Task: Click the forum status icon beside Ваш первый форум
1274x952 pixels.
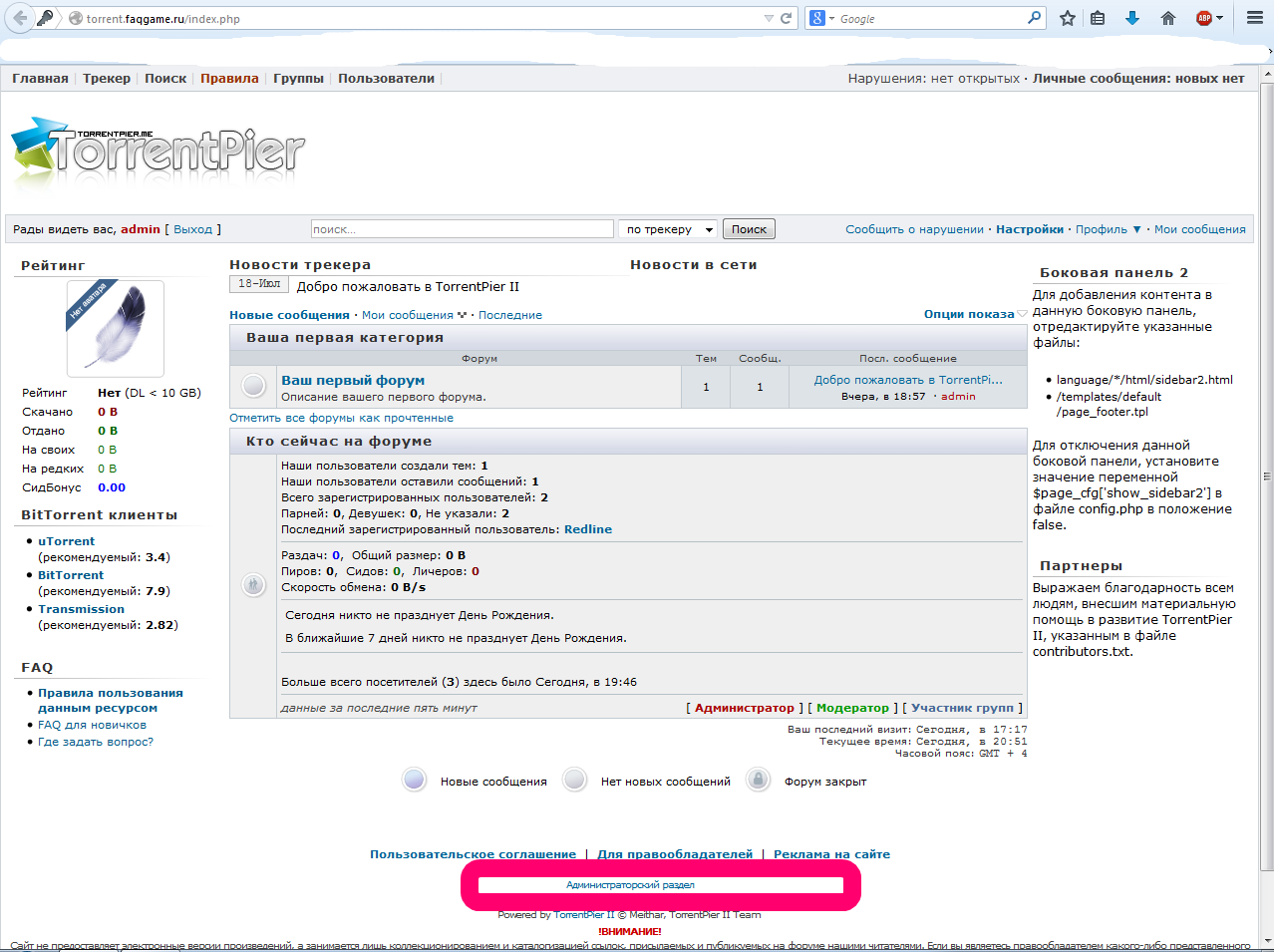Action: tap(254, 386)
